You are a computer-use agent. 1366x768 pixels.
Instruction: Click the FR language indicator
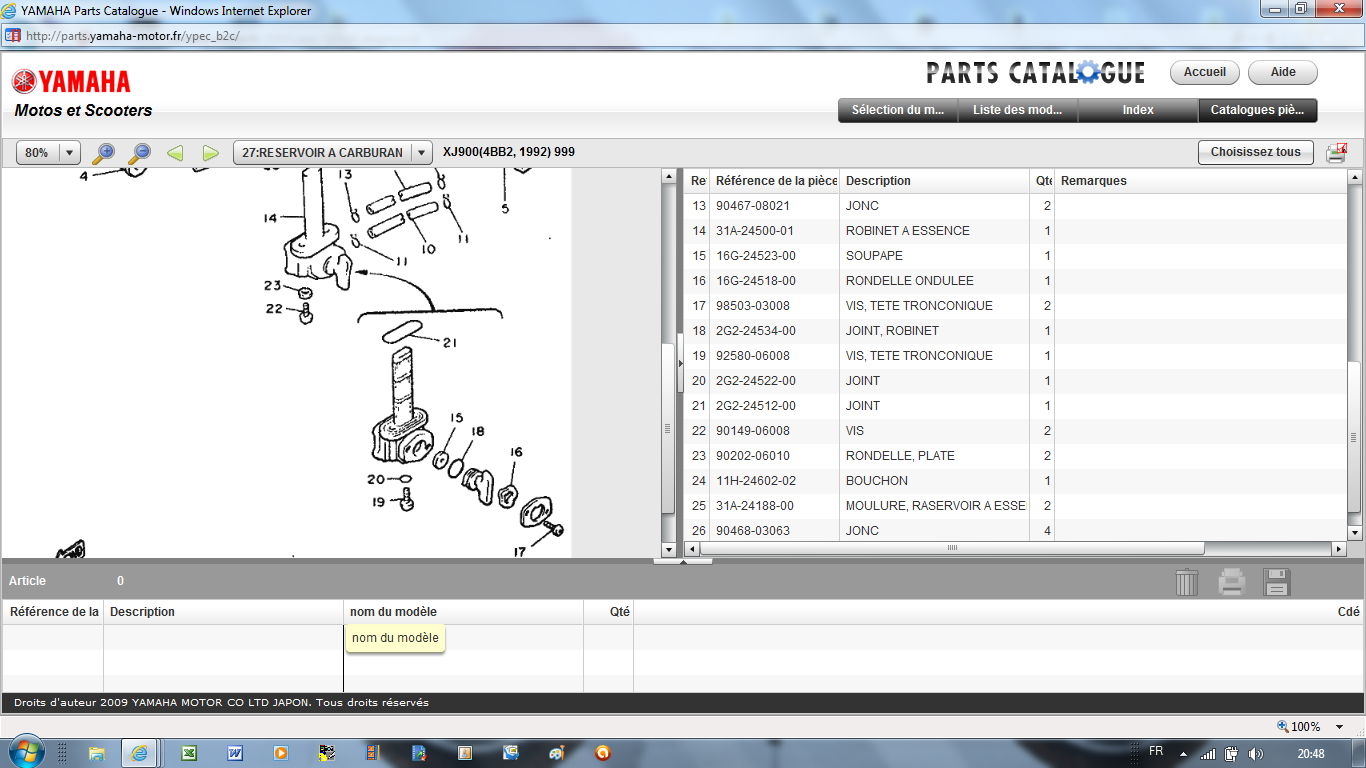point(1156,751)
